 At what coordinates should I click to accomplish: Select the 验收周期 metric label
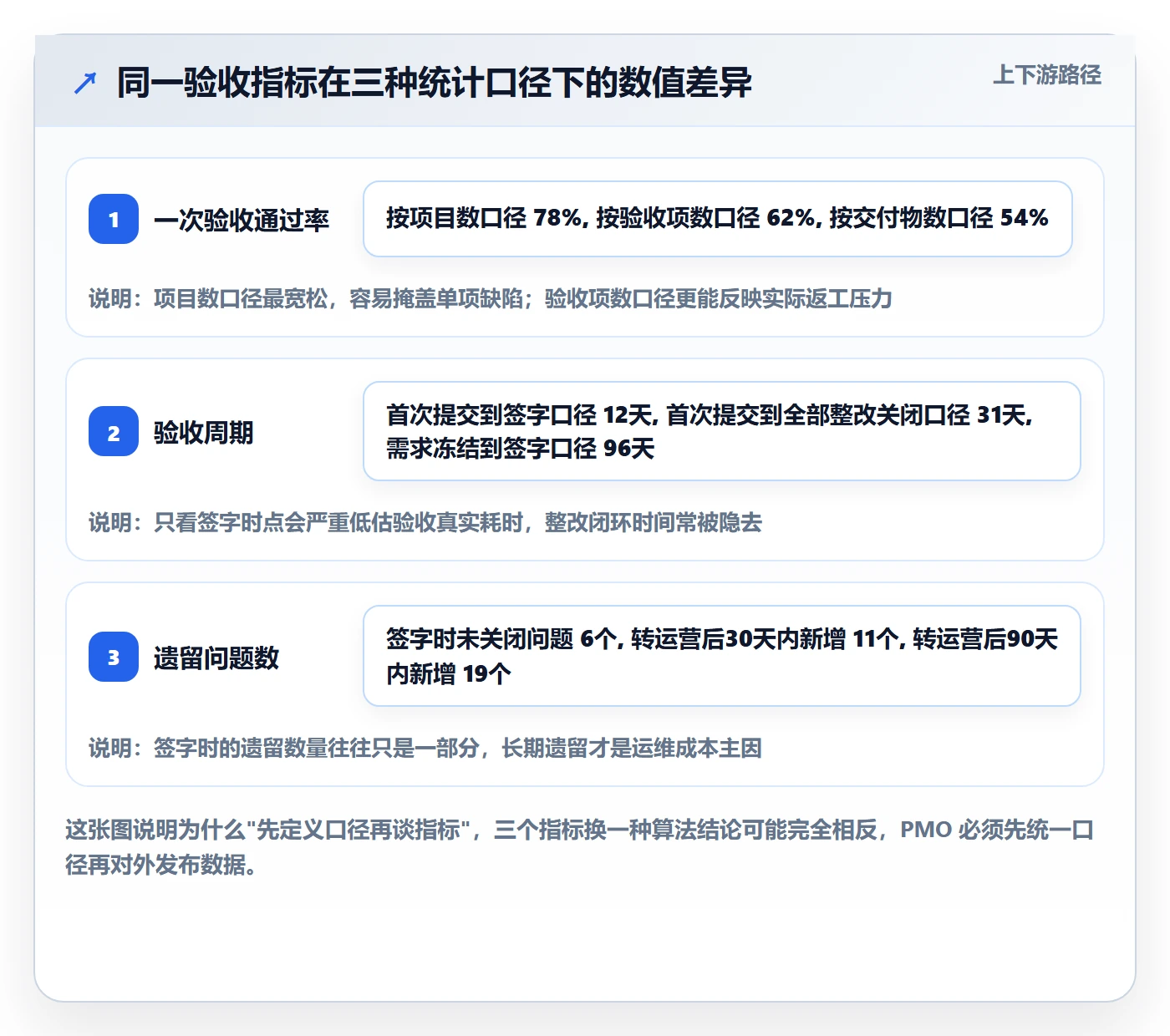click(203, 433)
